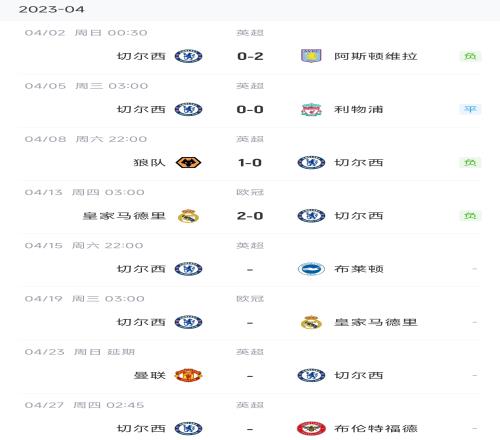
Task: Open the 2-0 Real Madrid vs Chelsea score
Action: point(250,216)
